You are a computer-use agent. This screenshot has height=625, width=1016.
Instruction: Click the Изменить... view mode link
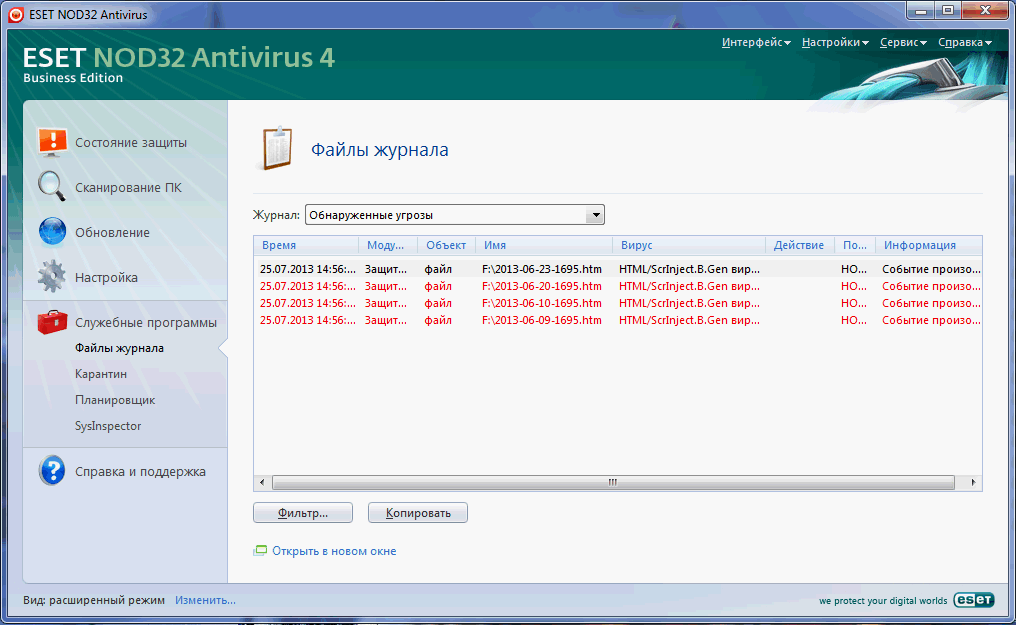coord(205,600)
